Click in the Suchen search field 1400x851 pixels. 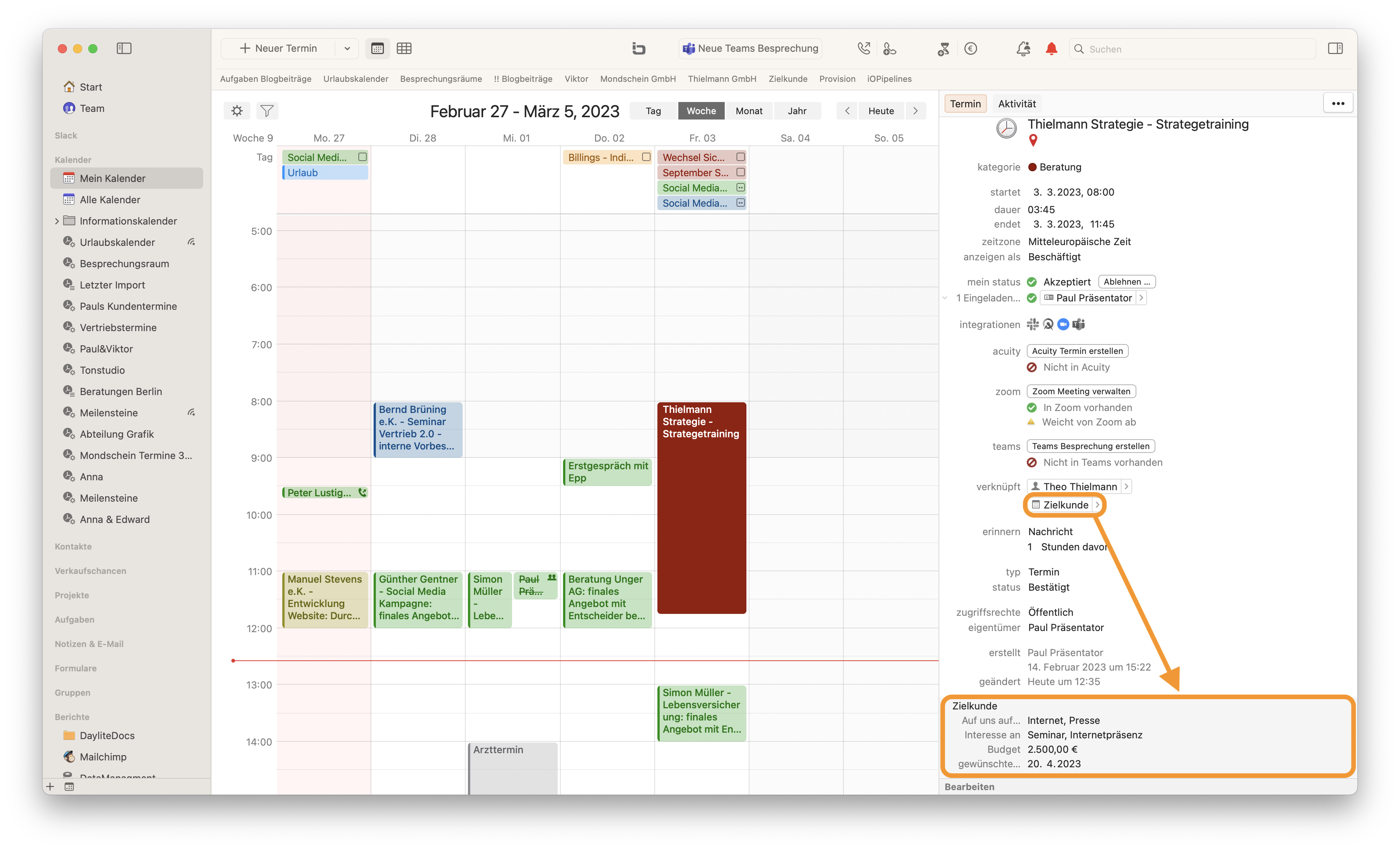pos(1192,49)
